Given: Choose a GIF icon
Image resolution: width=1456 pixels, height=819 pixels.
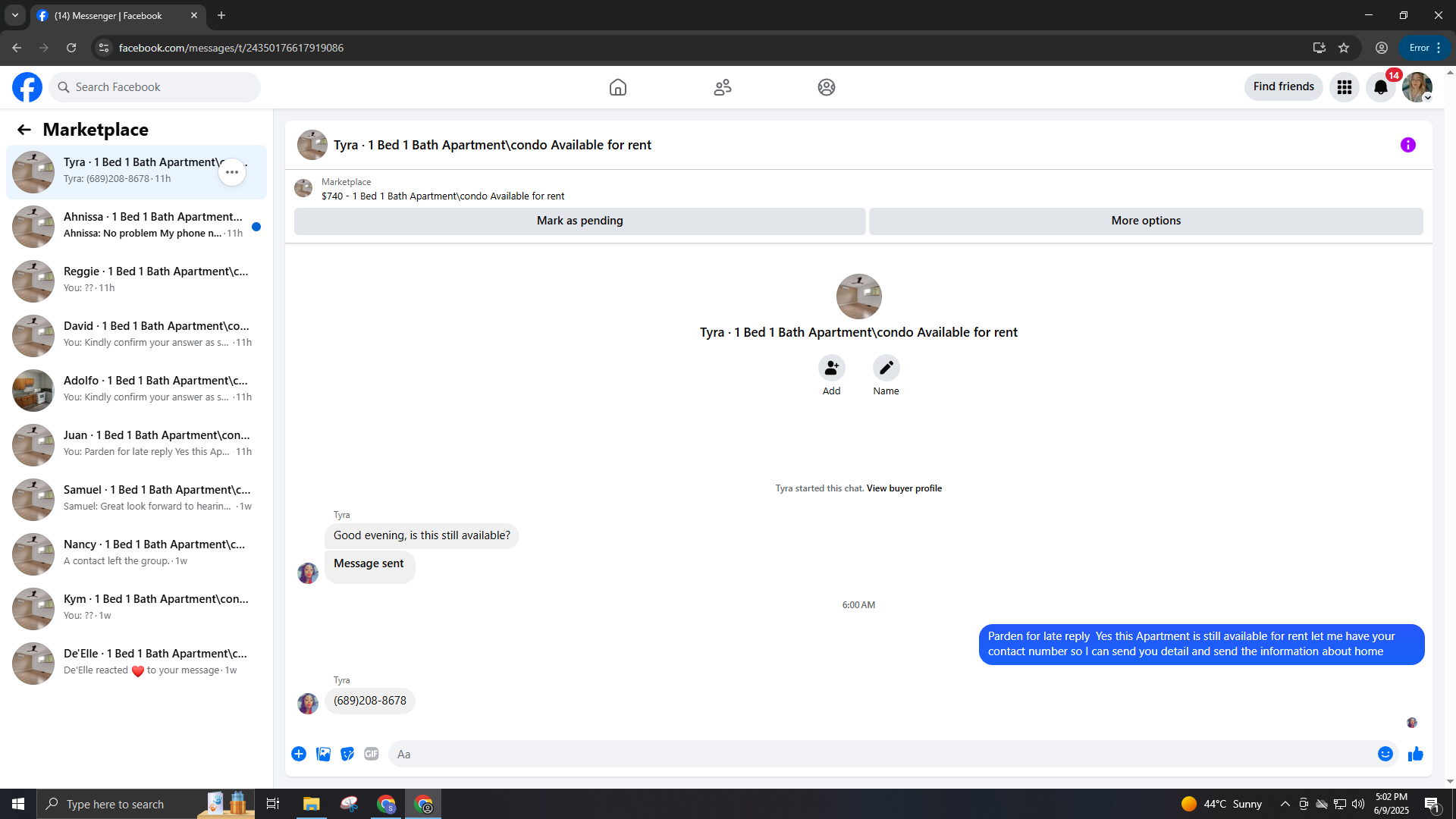Looking at the screenshot, I should [372, 754].
